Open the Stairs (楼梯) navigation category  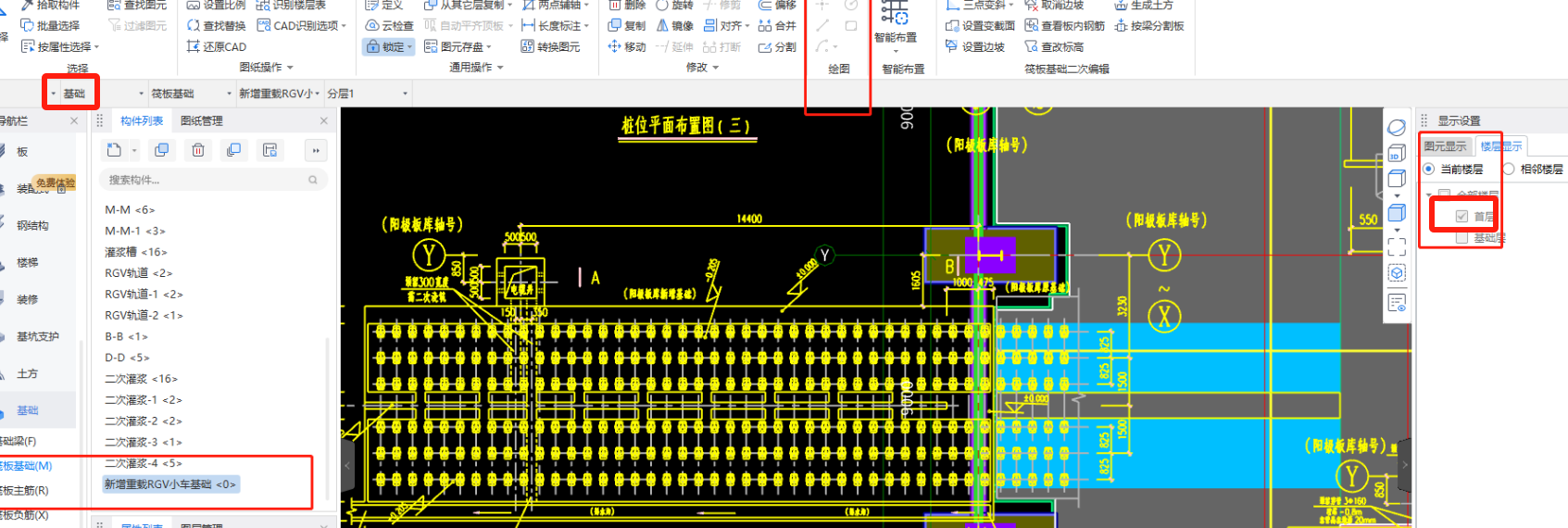coord(27,262)
